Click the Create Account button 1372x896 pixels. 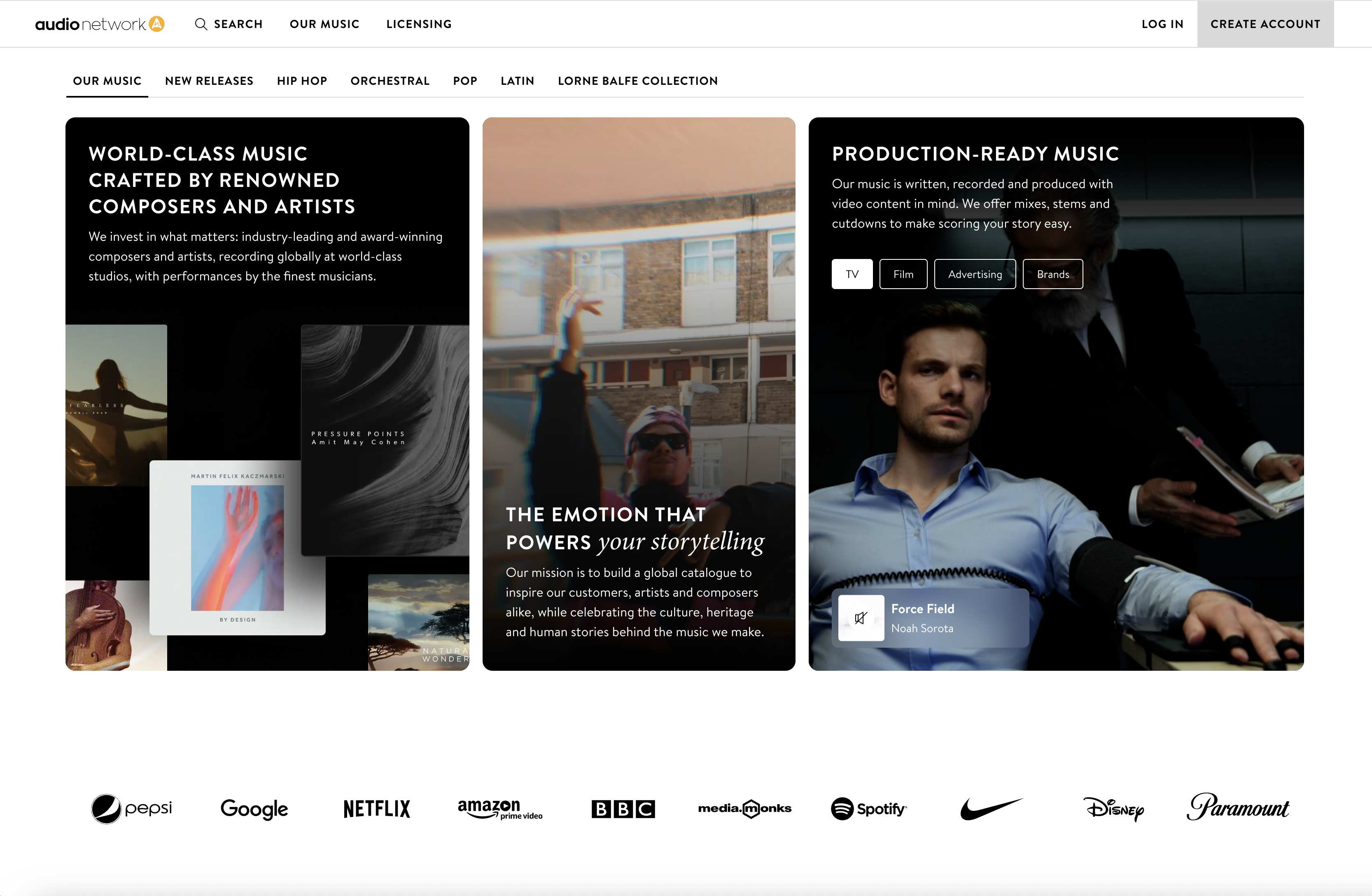pyautogui.click(x=1265, y=23)
